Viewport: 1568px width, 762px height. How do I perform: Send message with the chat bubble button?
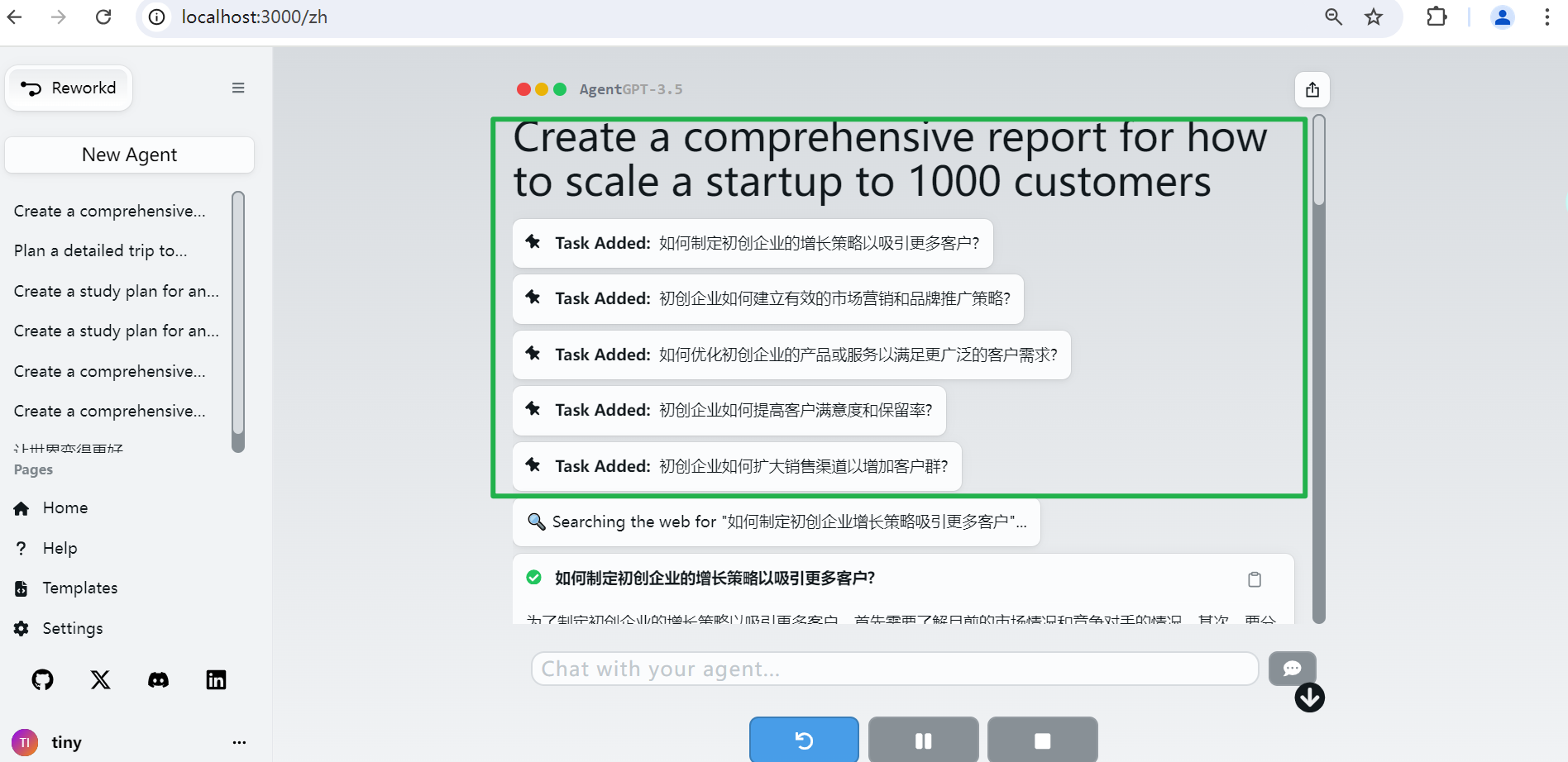(1292, 669)
